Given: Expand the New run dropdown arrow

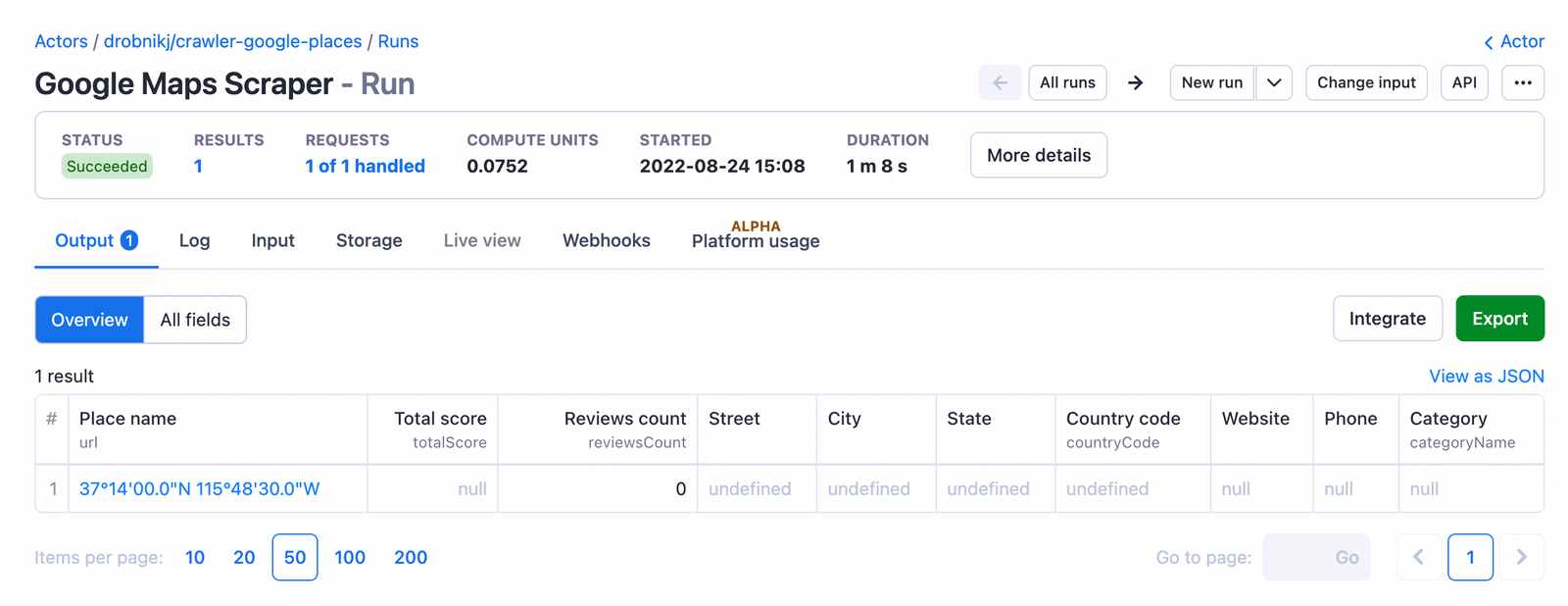Looking at the screenshot, I should click(x=1273, y=83).
